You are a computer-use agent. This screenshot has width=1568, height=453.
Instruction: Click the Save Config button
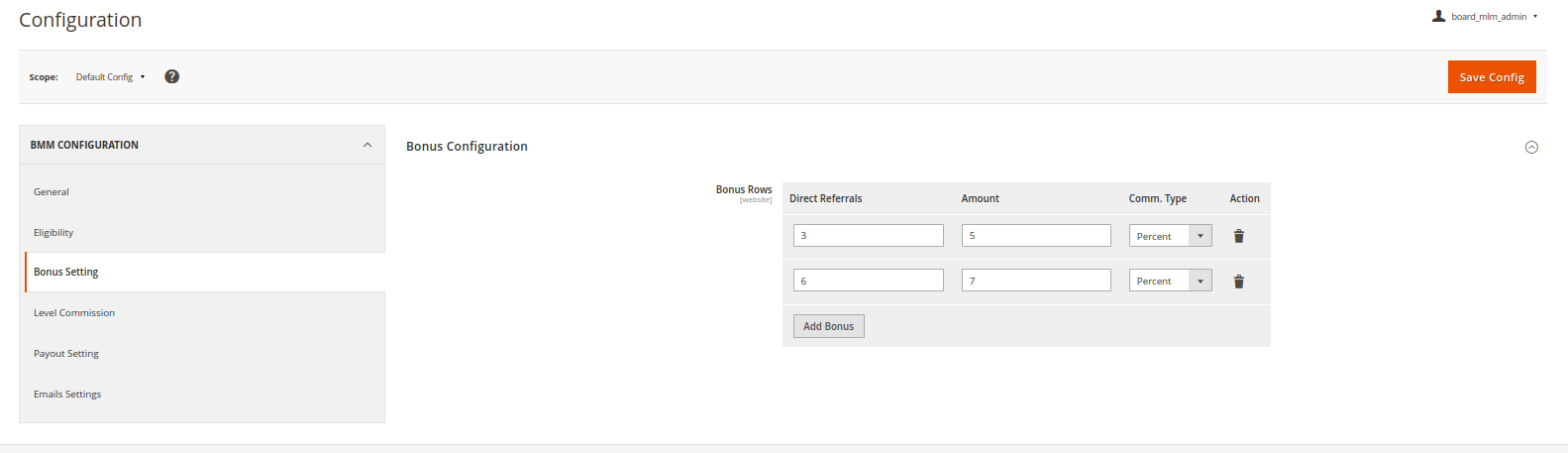(x=1491, y=77)
